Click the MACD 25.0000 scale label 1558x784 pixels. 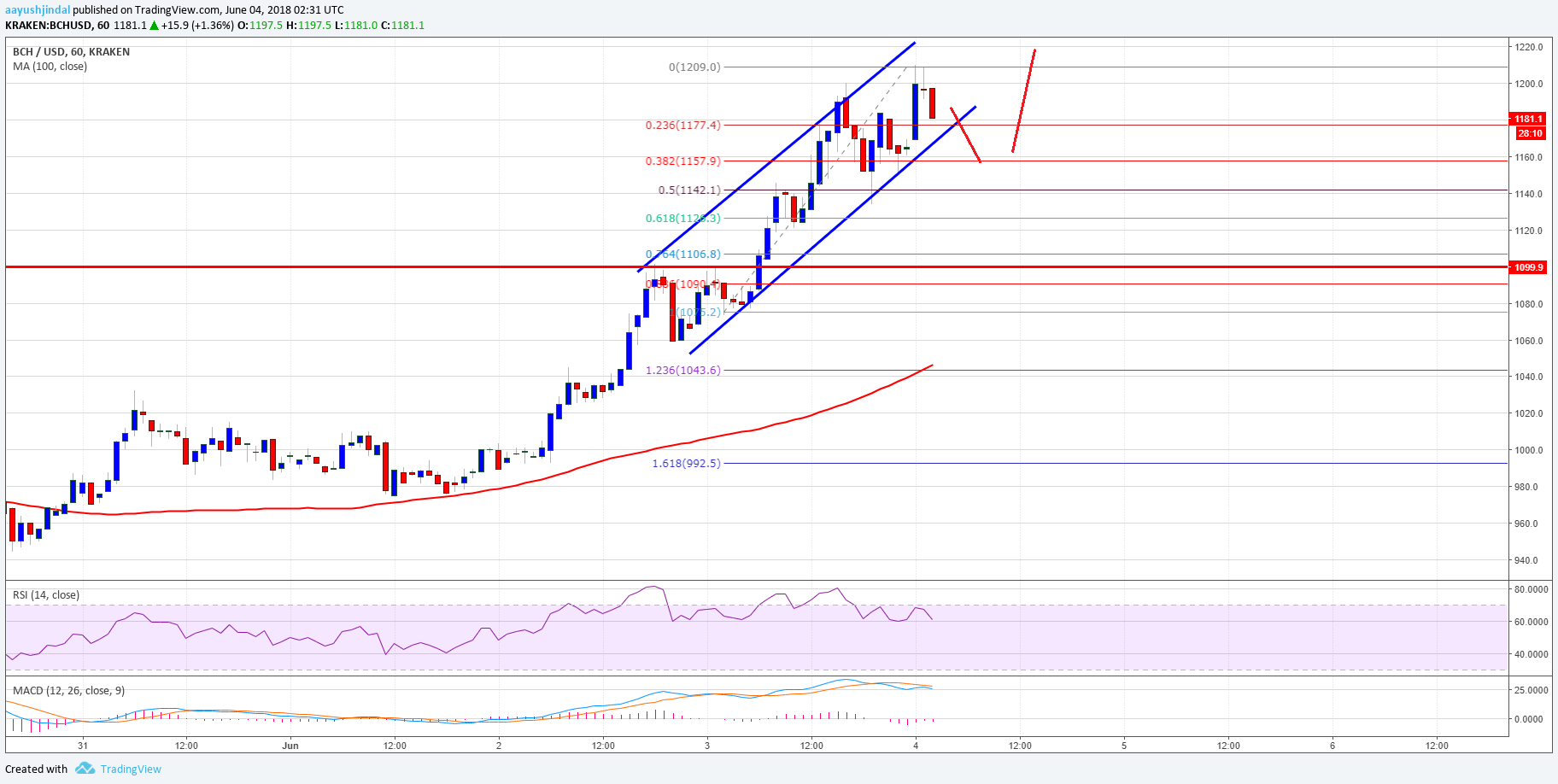pos(1531,690)
